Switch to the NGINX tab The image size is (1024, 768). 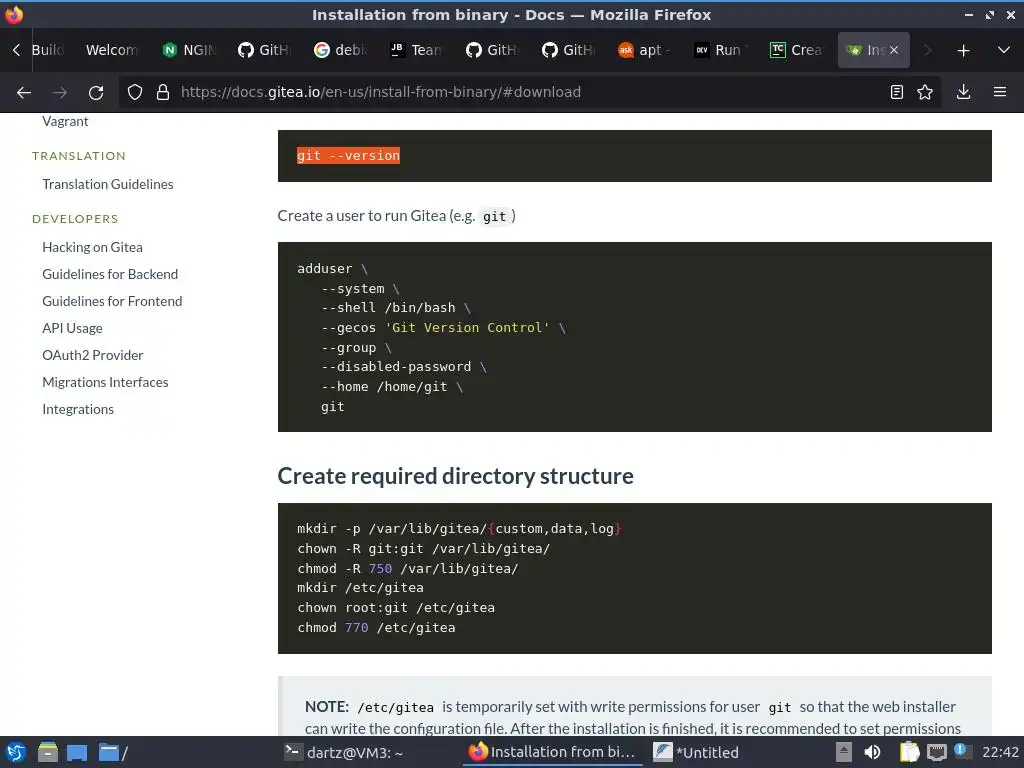pyautogui.click(x=189, y=50)
